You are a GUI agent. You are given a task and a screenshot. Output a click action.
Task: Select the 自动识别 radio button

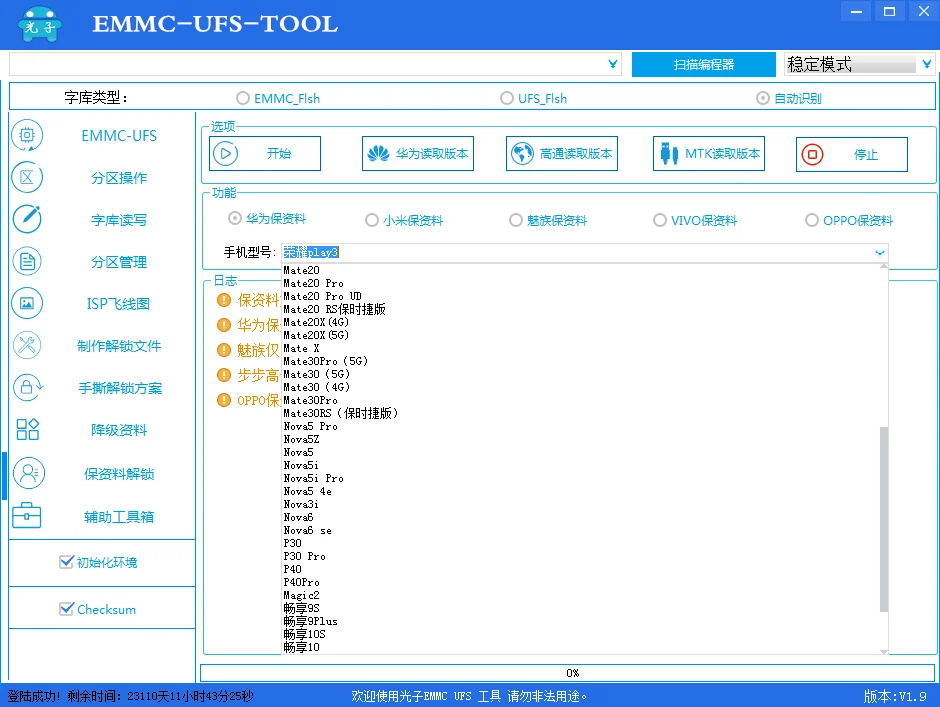(x=763, y=98)
